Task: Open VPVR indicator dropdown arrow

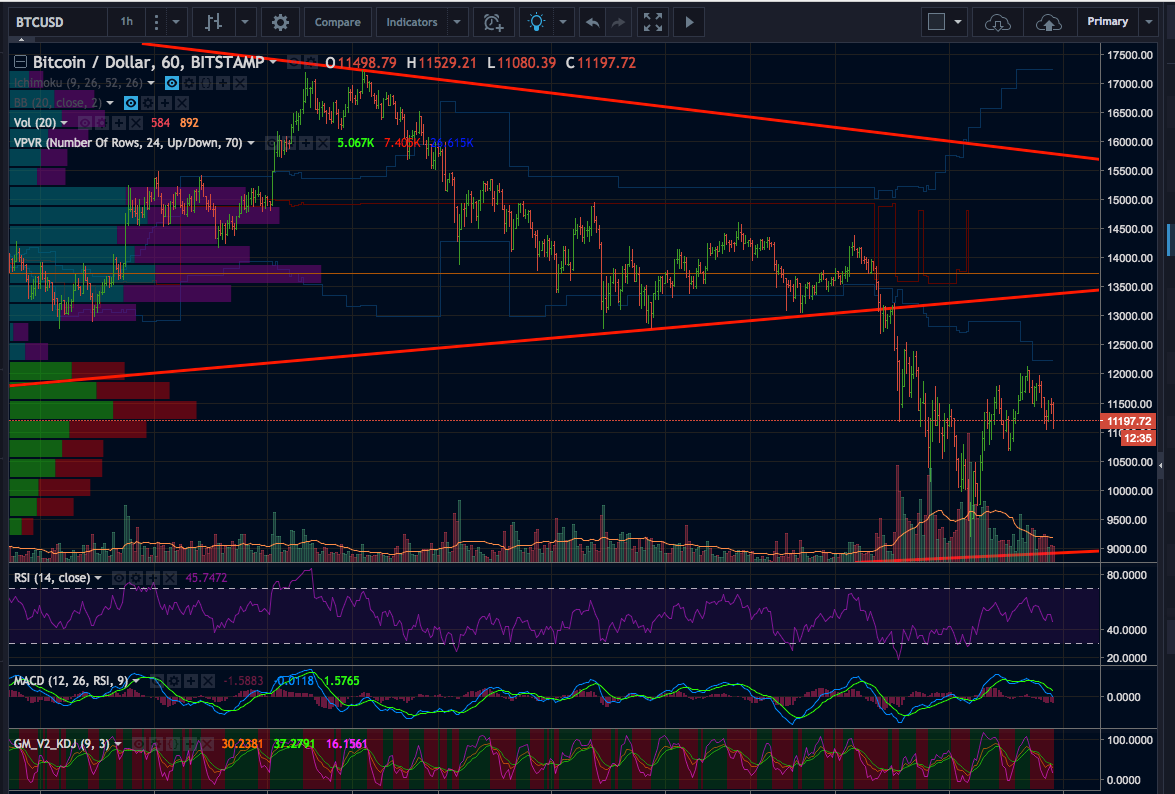Action: point(250,143)
